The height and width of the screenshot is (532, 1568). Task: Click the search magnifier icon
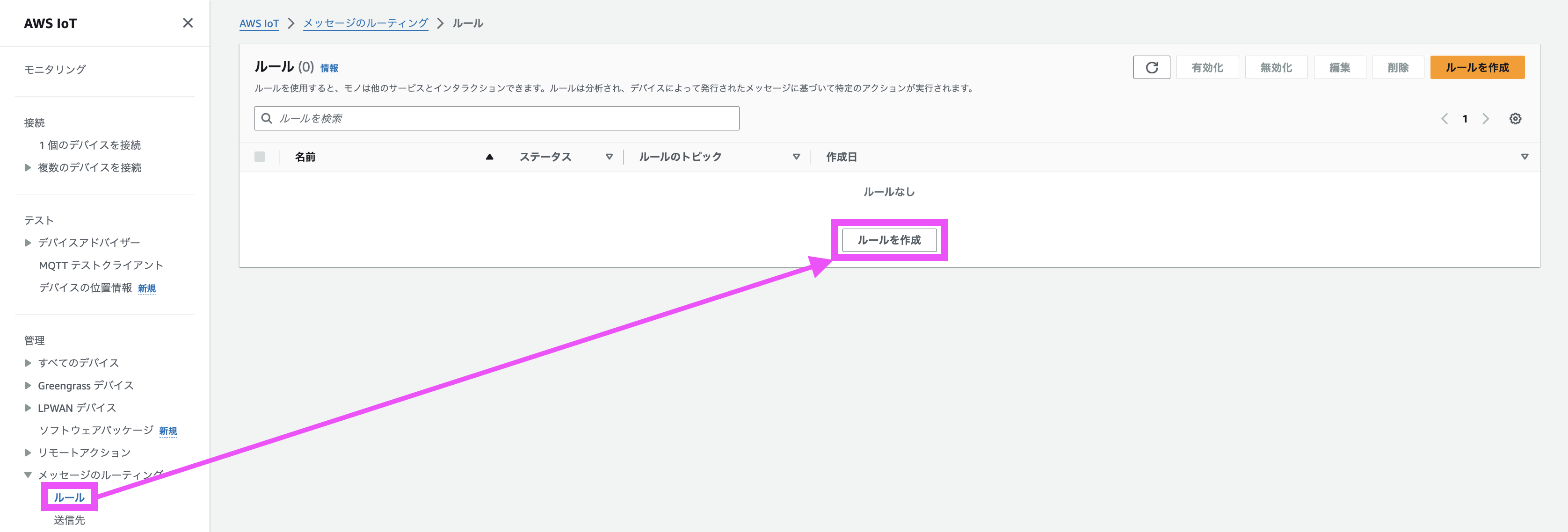[267, 119]
